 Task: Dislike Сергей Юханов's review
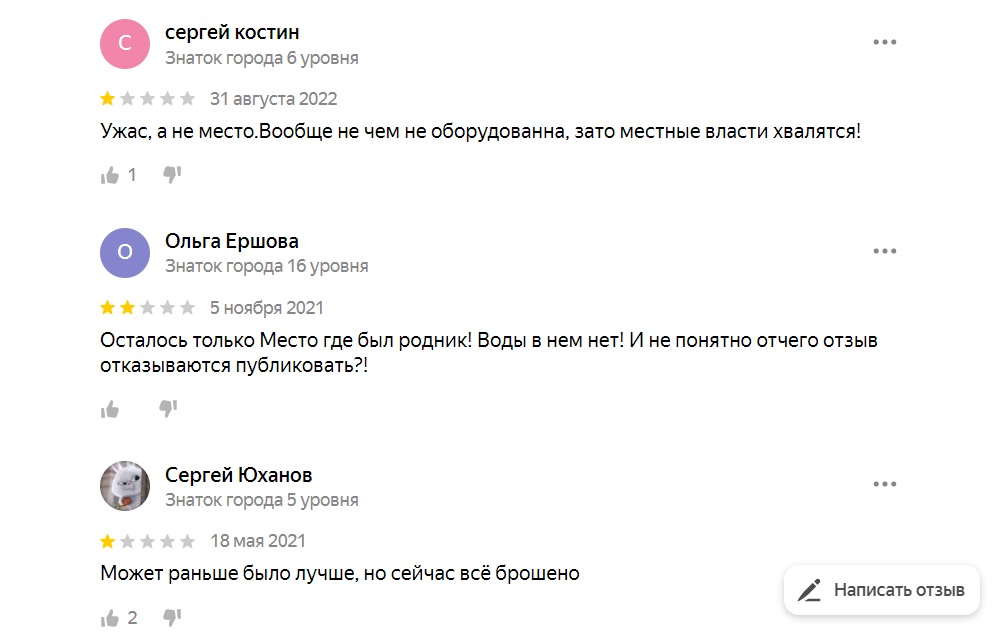tap(172, 617)
